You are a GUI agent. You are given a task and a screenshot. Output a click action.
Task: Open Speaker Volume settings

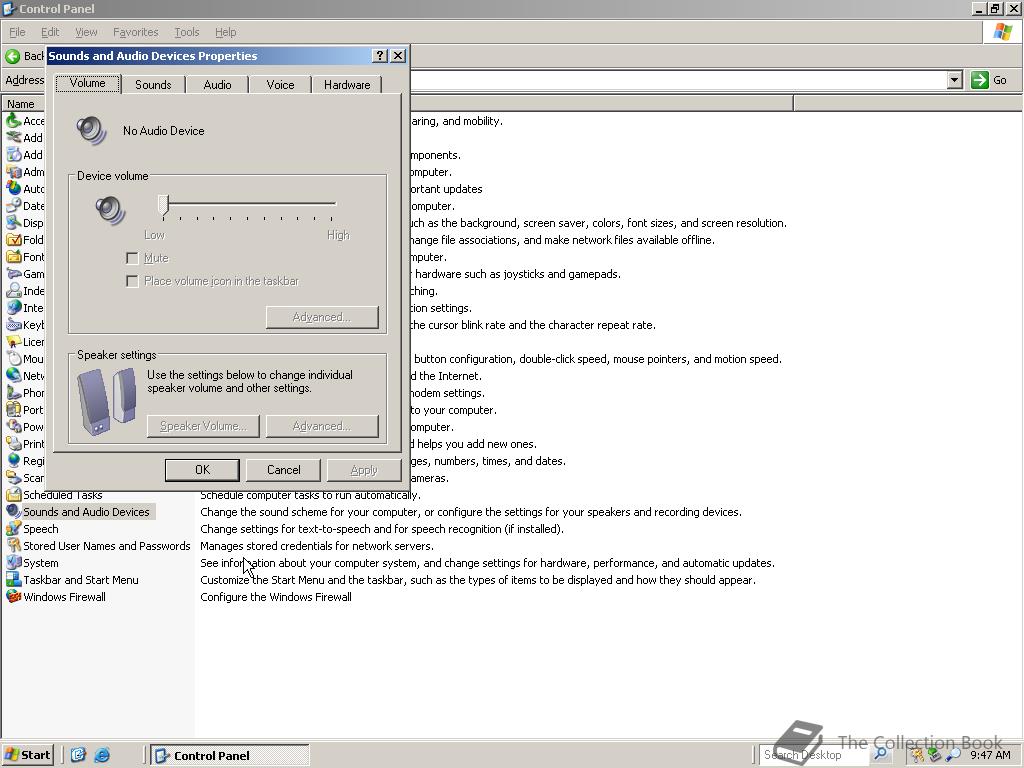(203, 426)
